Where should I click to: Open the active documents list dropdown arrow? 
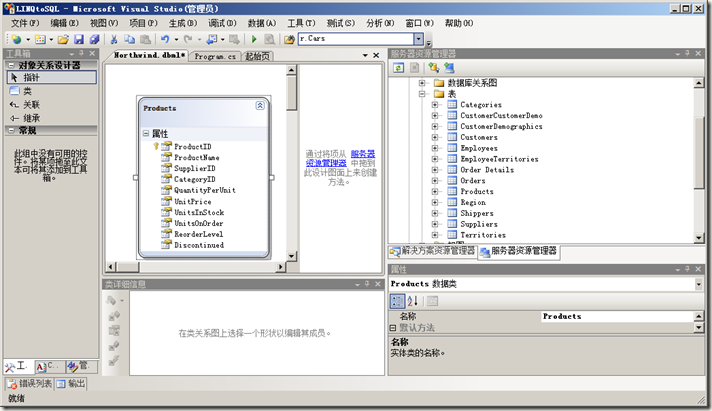pyautogui.click(x=365, y=55)
